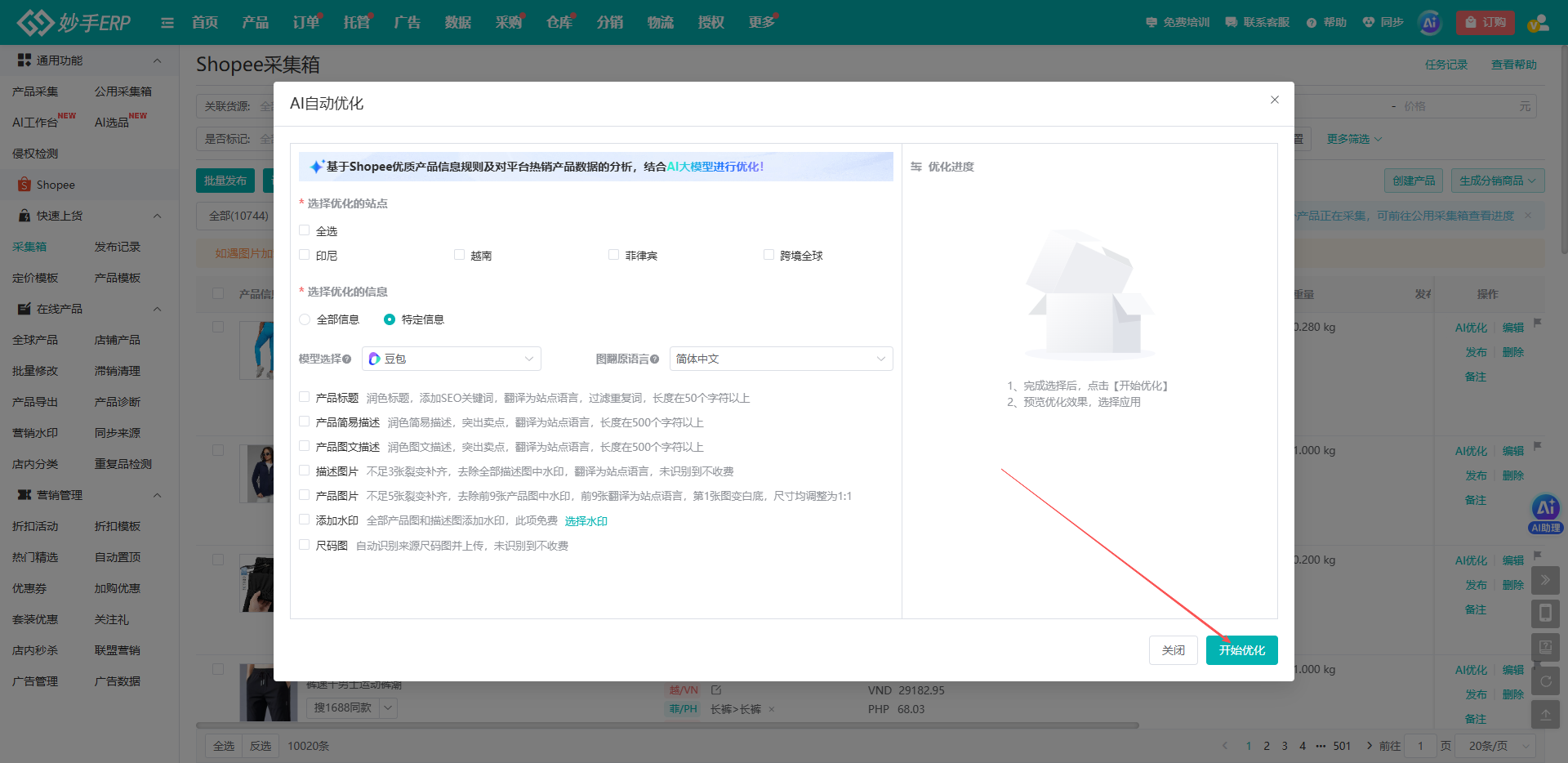This screenshot has height=763, width=1568.
Task: Remove the 长裤>长裤 category tag
Action: coord(772,709)
